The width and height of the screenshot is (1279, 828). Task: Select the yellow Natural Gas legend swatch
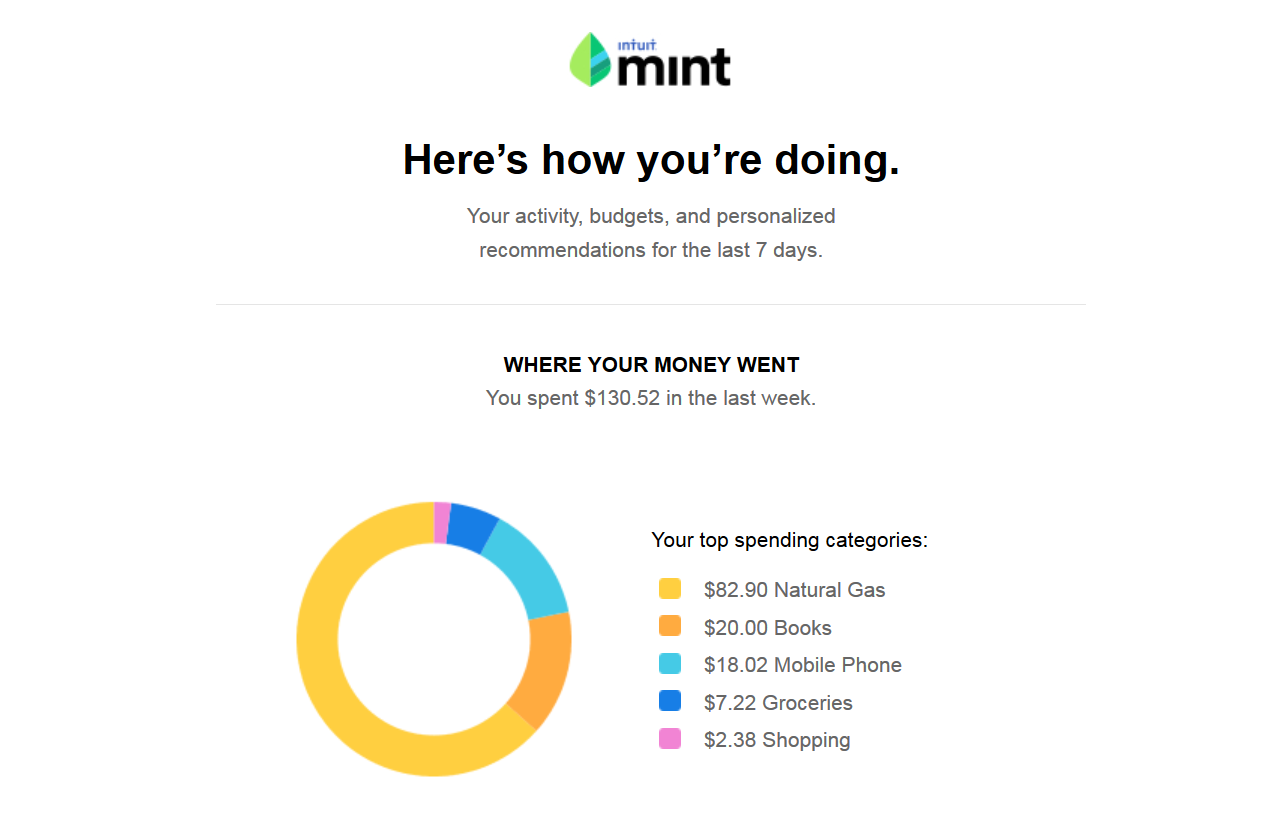pyautogui.click(x=670, y=589)
